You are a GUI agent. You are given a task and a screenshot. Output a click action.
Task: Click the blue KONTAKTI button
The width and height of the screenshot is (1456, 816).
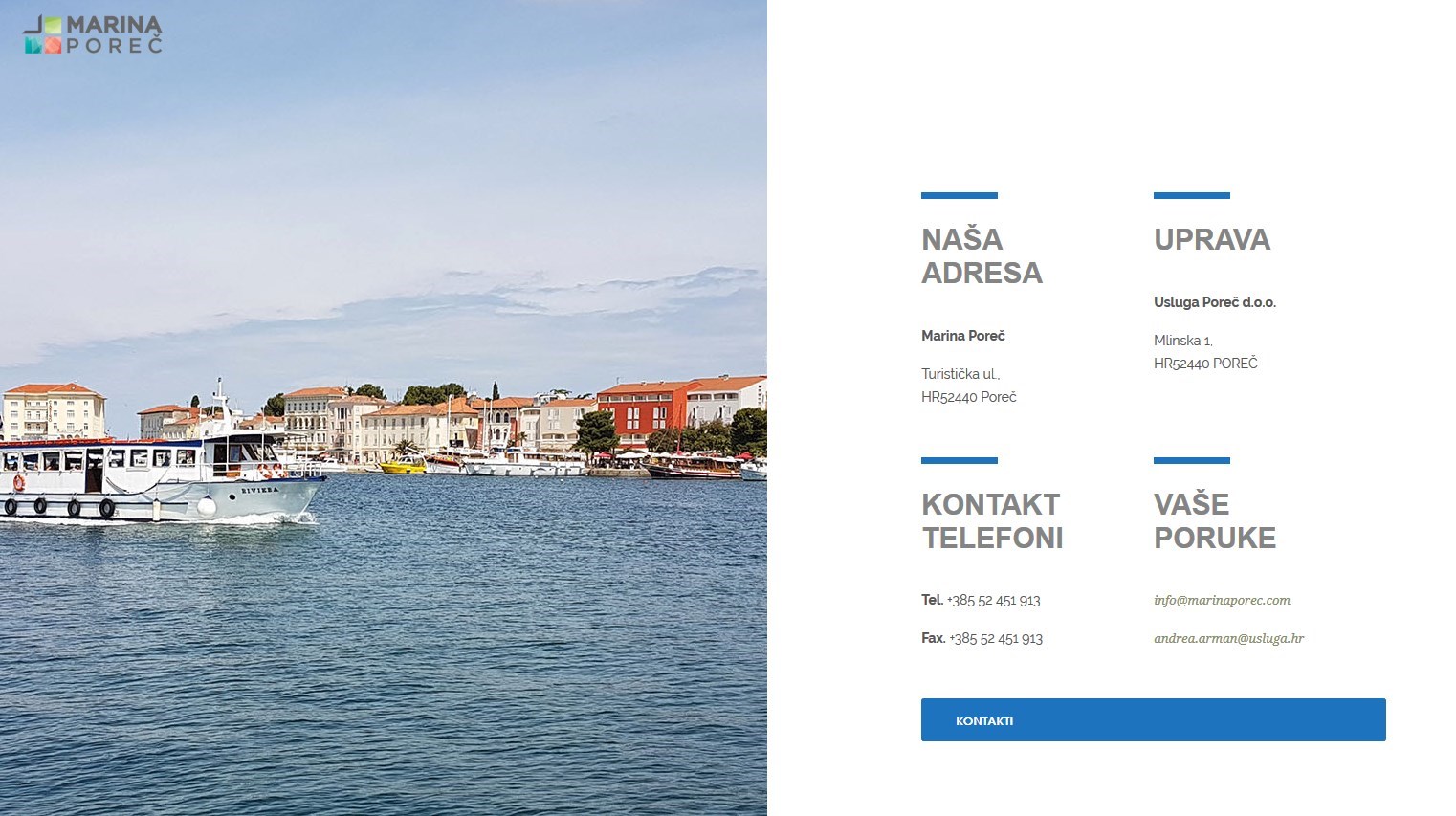click(1153, 719)
